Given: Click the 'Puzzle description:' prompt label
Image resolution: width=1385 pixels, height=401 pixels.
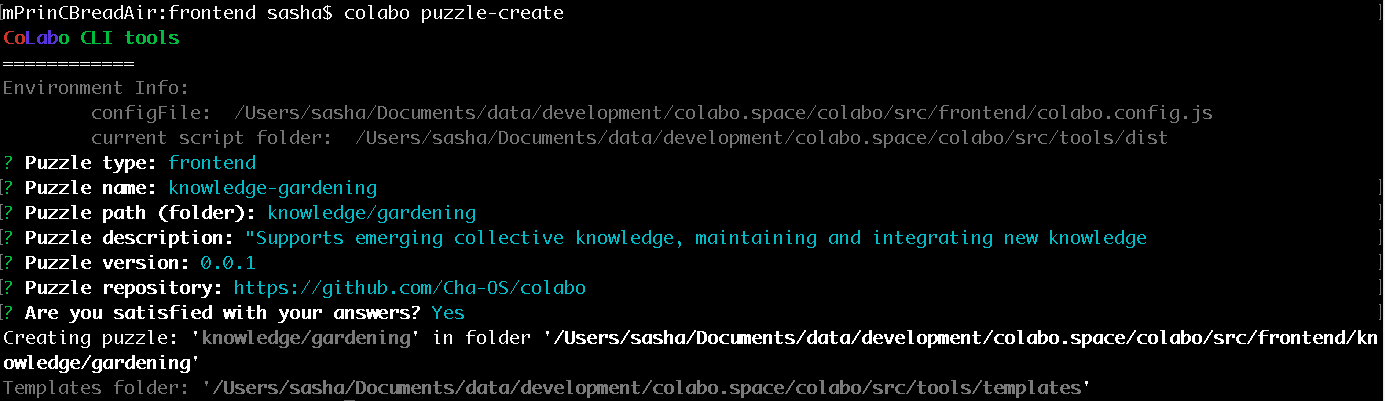Looking at the screenshot, I should pos(129,238).
